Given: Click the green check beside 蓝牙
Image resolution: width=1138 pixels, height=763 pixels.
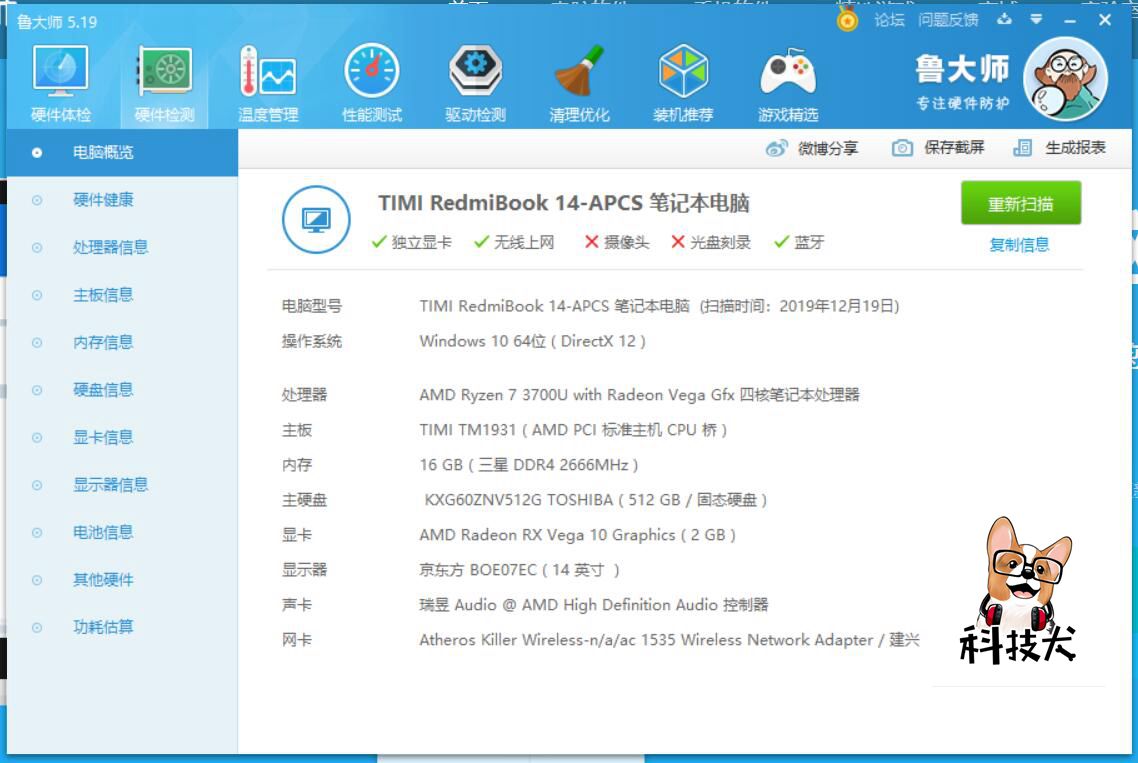Looking at the screenshot, I should (782, 242).
